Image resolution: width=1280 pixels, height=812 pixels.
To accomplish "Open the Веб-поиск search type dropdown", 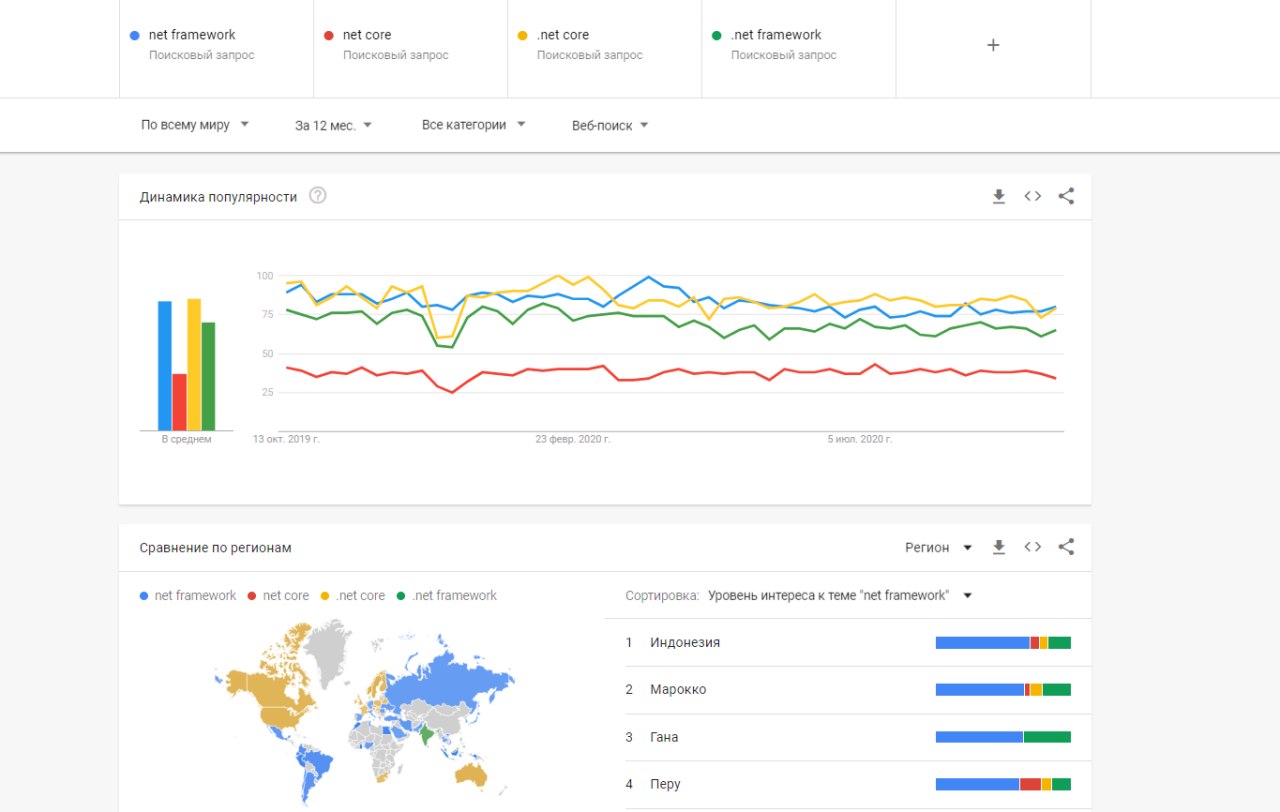I will coord(611,125).
